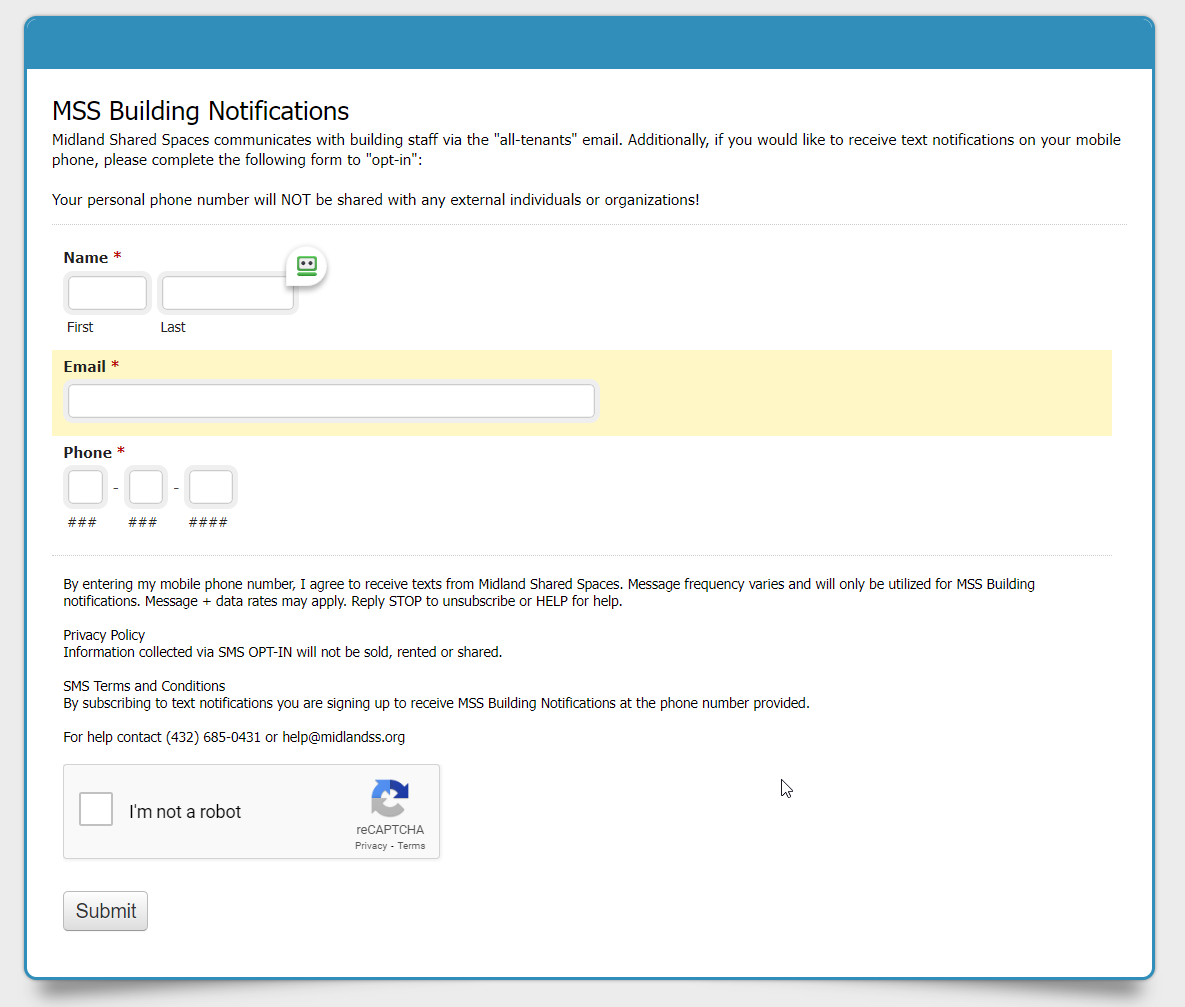
Task: Open the password manager autofill icon
Action: [x=307, y=266]
